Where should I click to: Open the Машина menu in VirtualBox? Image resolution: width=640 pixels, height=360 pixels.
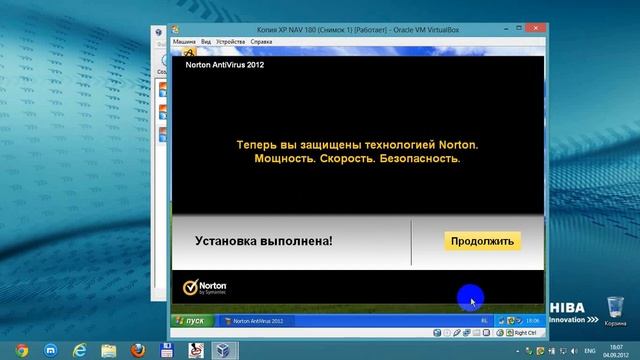[x=184, y=42]
